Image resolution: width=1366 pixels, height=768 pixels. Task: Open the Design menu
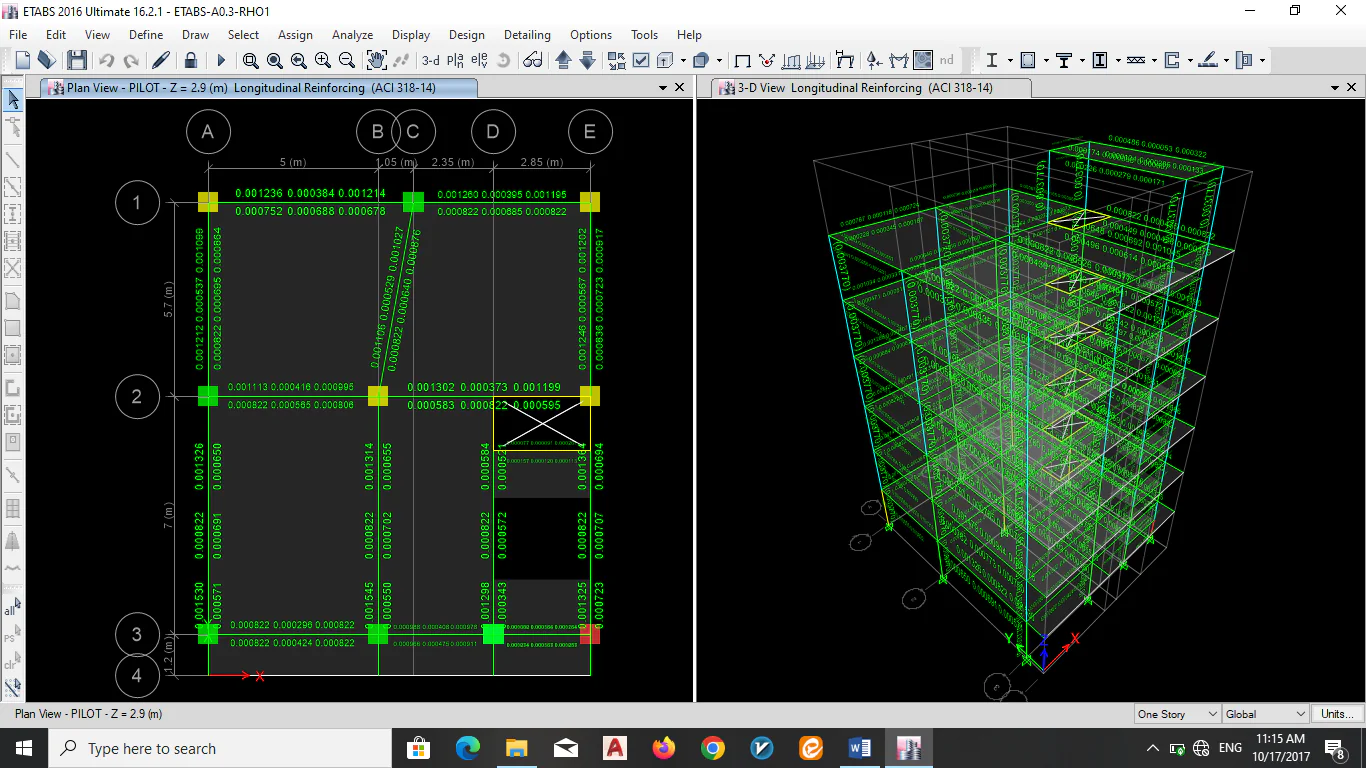click(x=466, y=35)
